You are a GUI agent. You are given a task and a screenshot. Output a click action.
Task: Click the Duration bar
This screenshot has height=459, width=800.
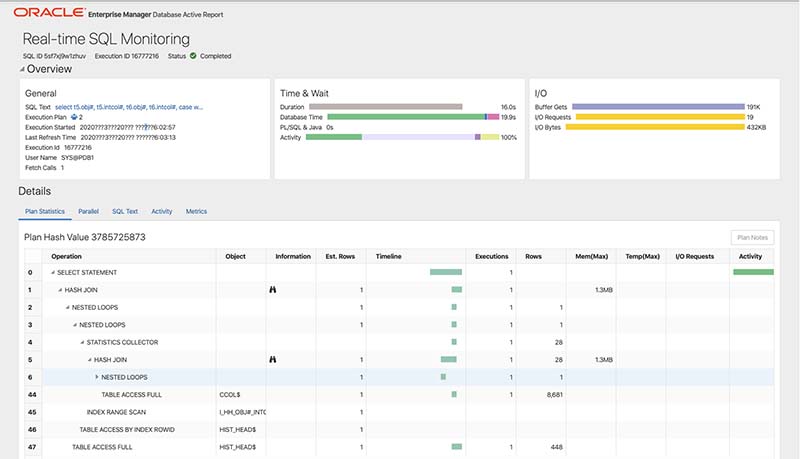(x=386, y=107)
